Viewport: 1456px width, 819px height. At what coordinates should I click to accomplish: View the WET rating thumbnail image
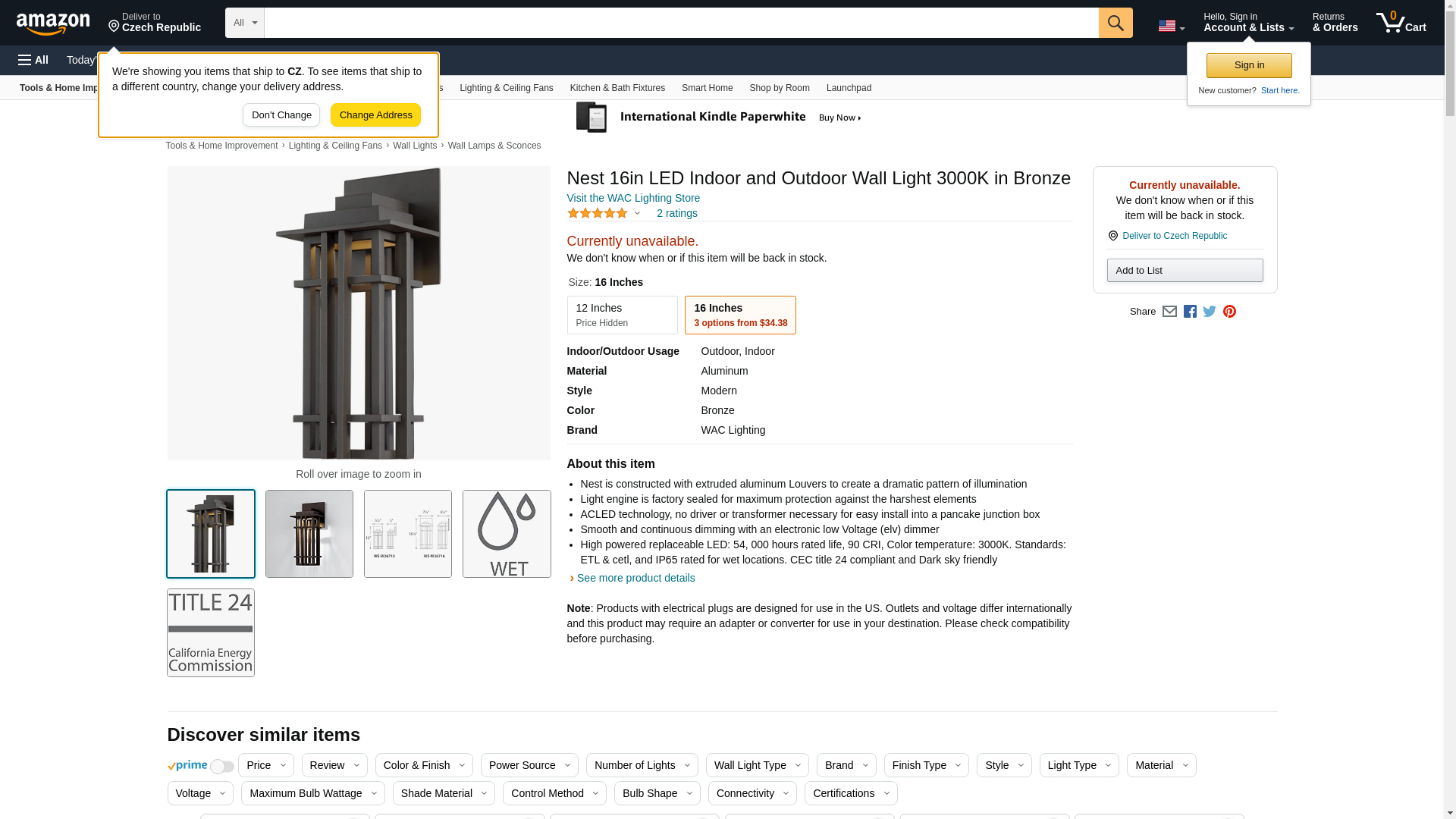pos(507,534)
